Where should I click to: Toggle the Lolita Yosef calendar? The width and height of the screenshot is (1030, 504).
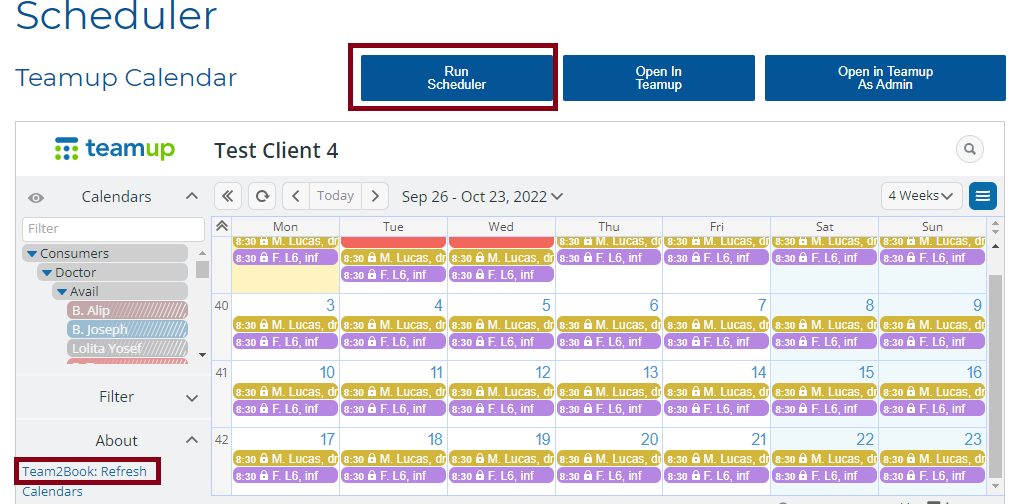127,348
